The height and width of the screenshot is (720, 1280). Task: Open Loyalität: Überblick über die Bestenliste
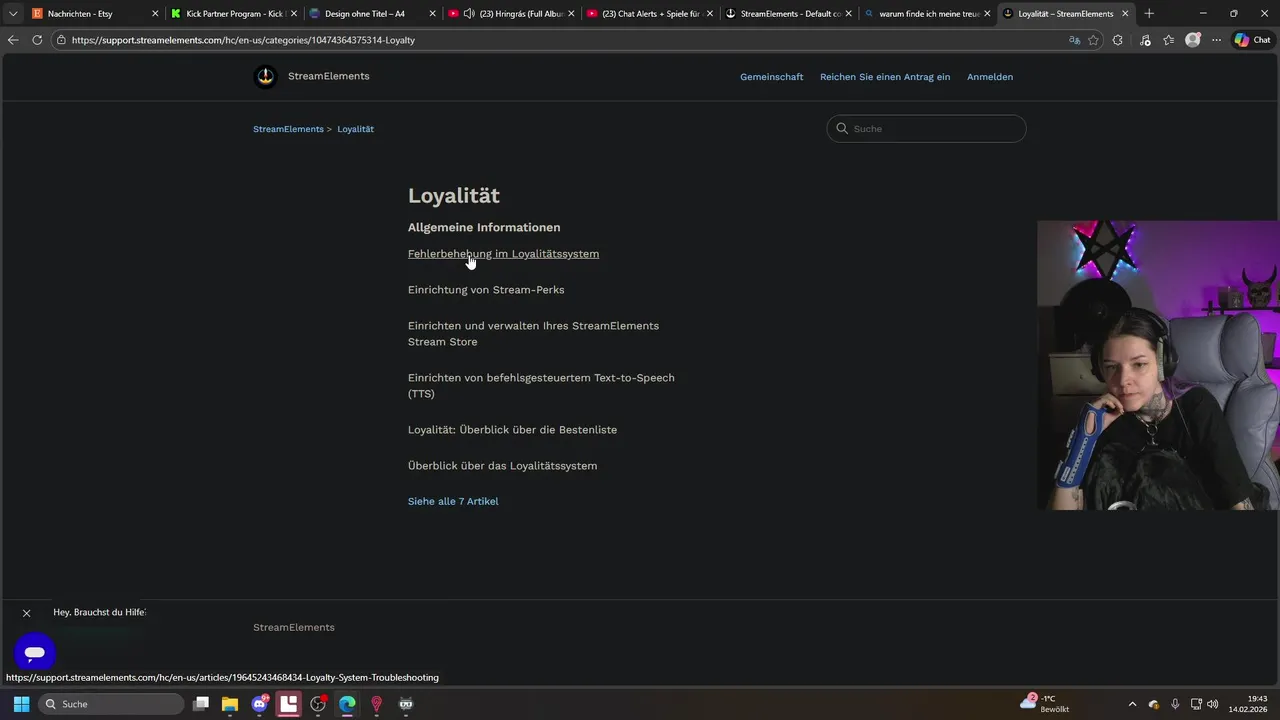512,430
